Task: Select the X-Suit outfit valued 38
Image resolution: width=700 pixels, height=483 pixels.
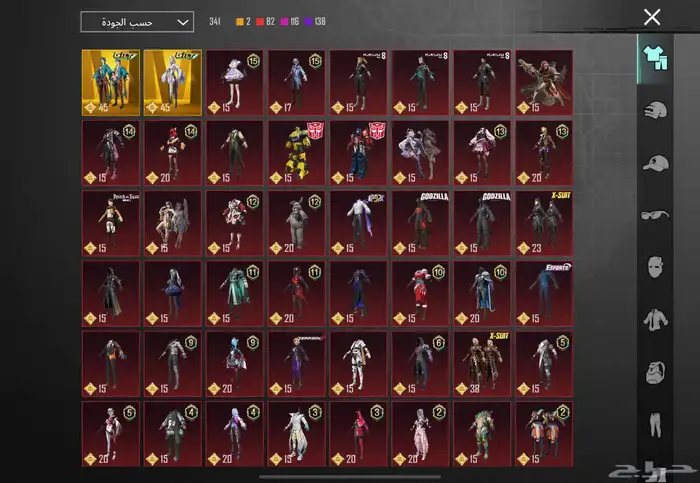Action: (x=483, y=362)
